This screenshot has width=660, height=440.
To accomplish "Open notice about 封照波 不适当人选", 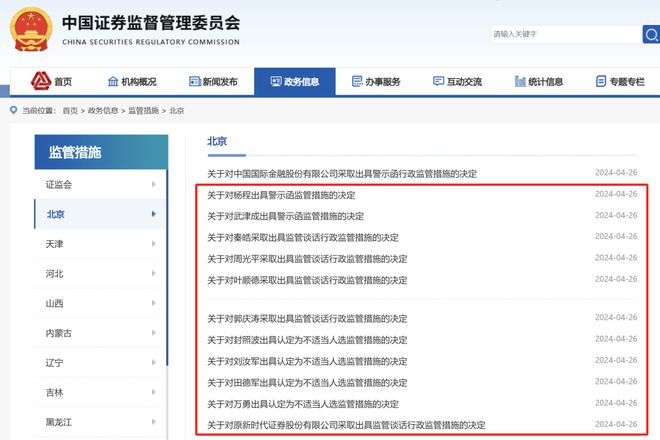I will pos(307,340).
